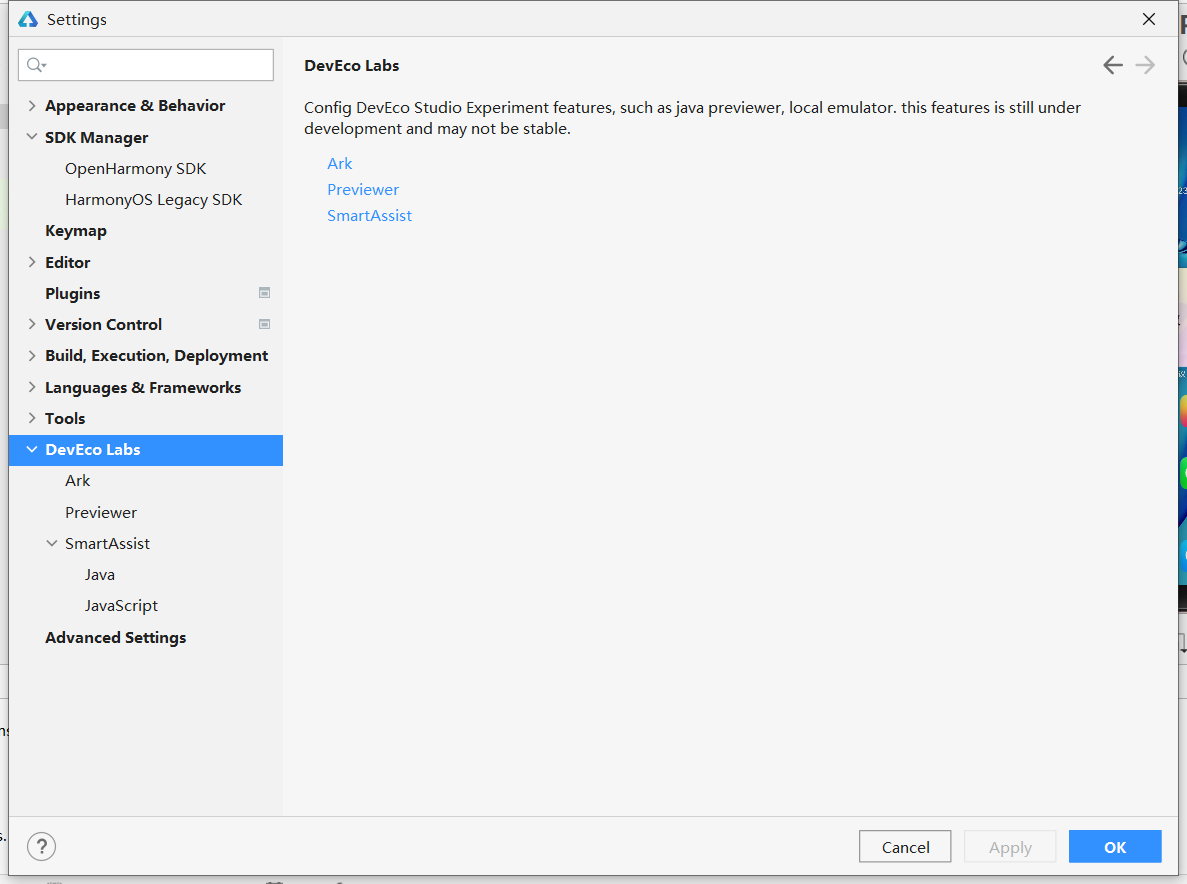Click the forward navigation arrow

tap(1145, 65)
